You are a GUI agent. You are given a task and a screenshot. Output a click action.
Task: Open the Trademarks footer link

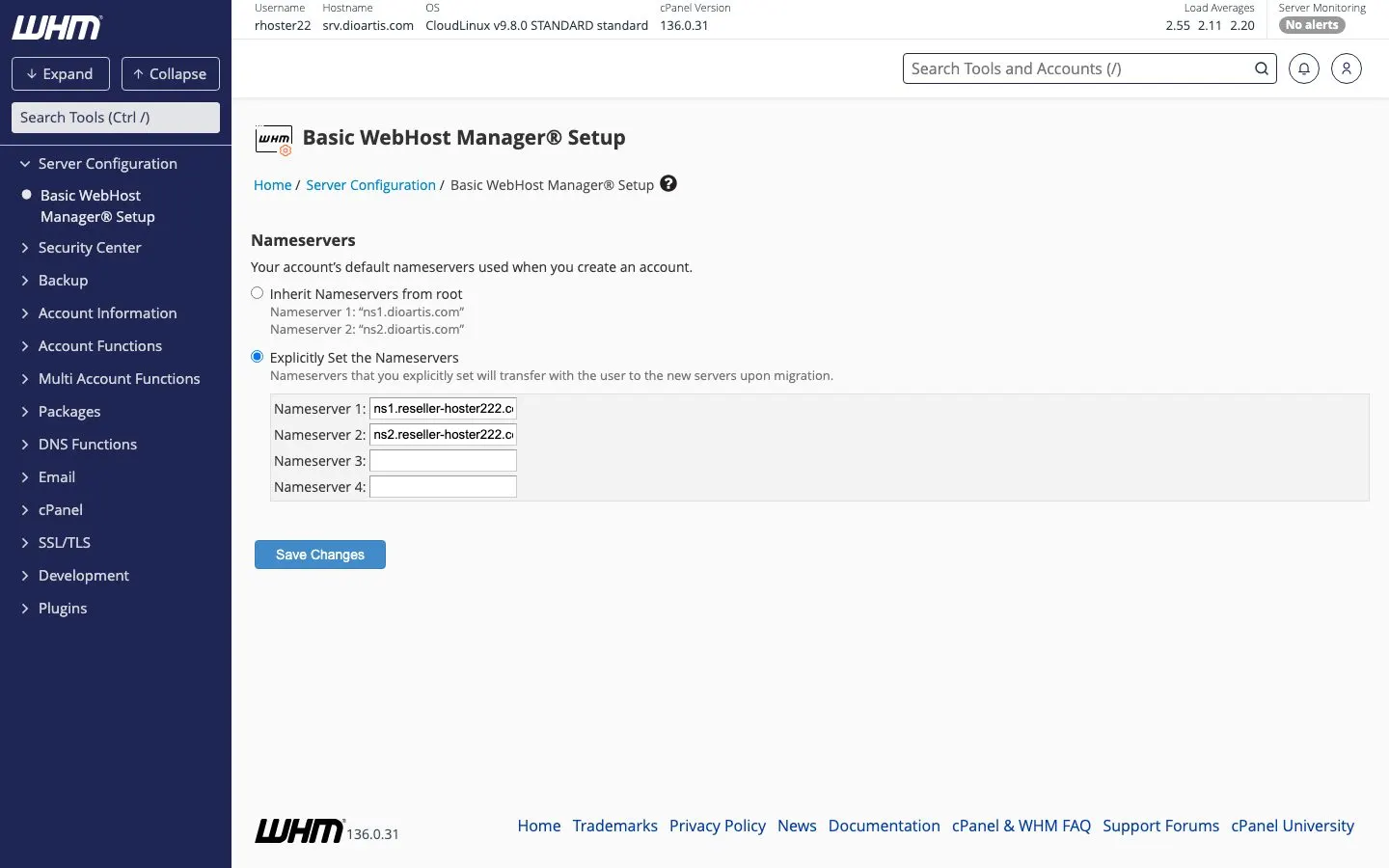(615, 826)
